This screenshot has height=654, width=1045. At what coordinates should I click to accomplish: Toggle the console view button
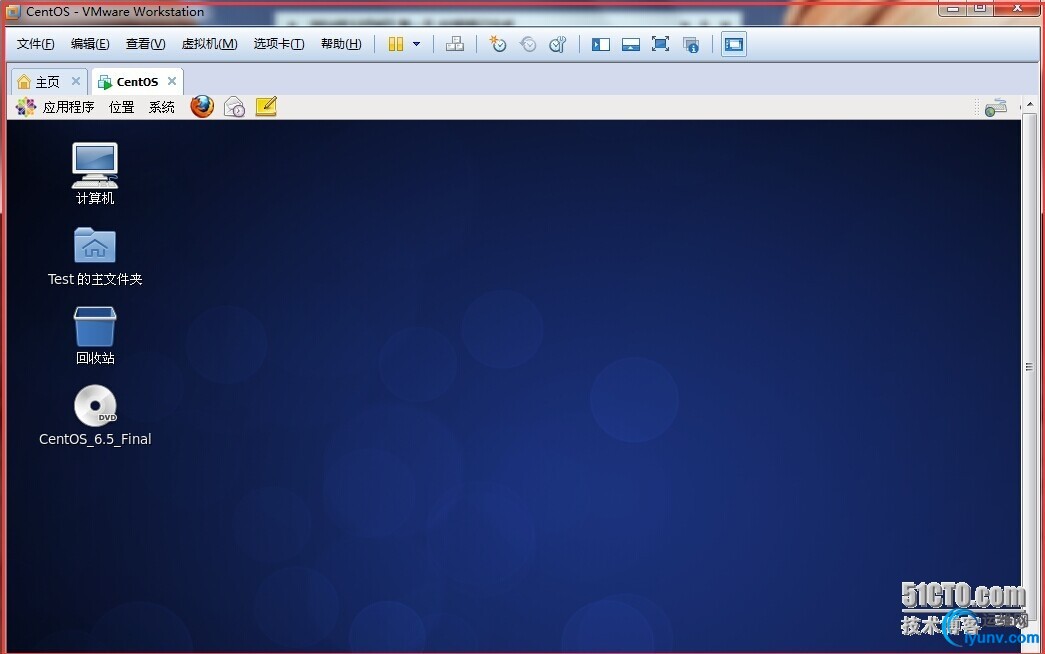[734, 45]
